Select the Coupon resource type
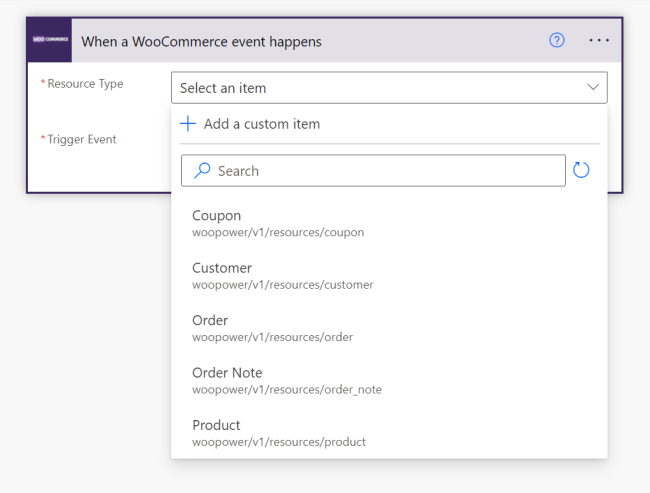Screen dimensions: 650x493 [x=216, y=216]
